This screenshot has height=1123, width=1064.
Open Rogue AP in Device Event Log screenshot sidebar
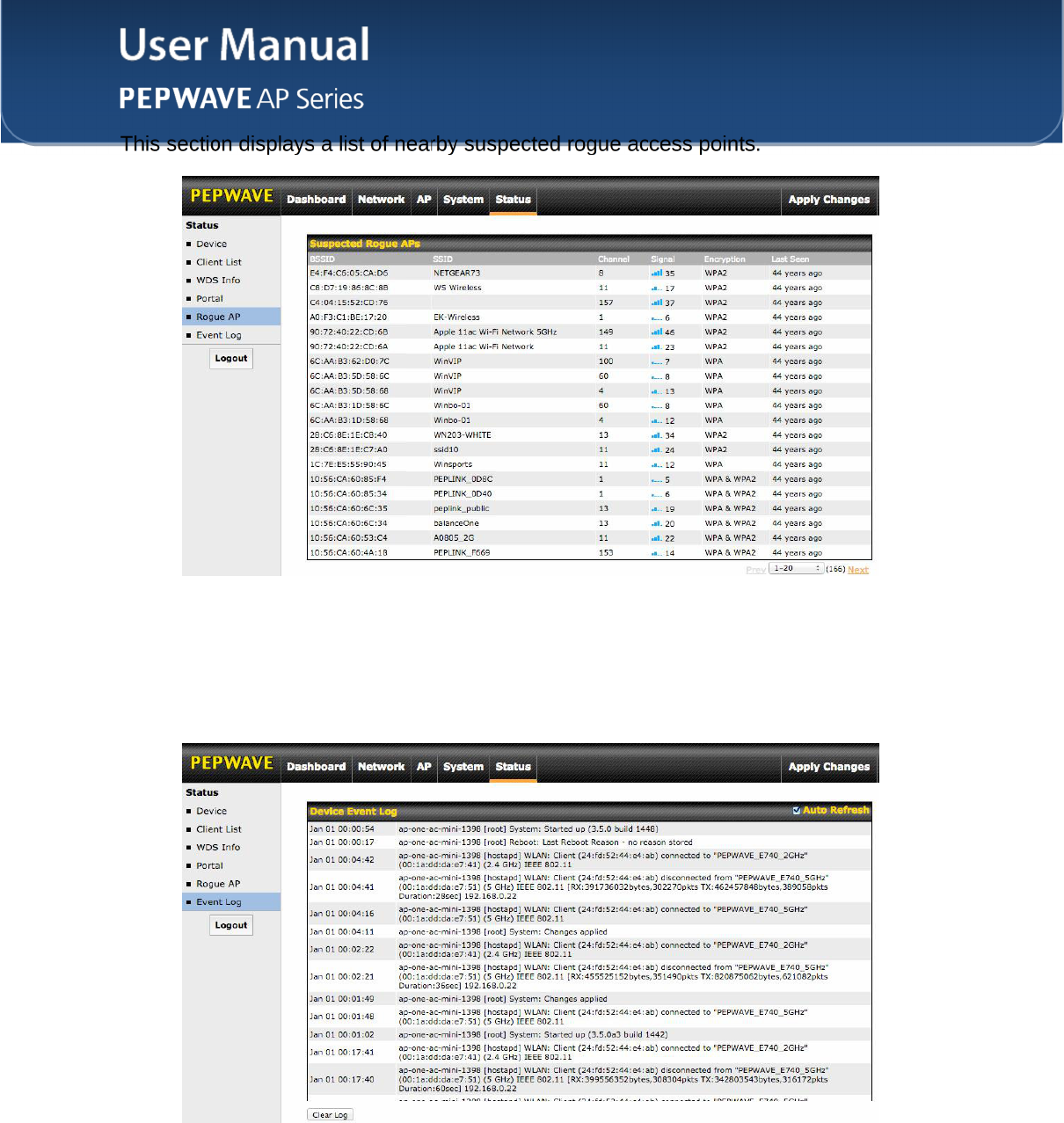click(217, 884)
